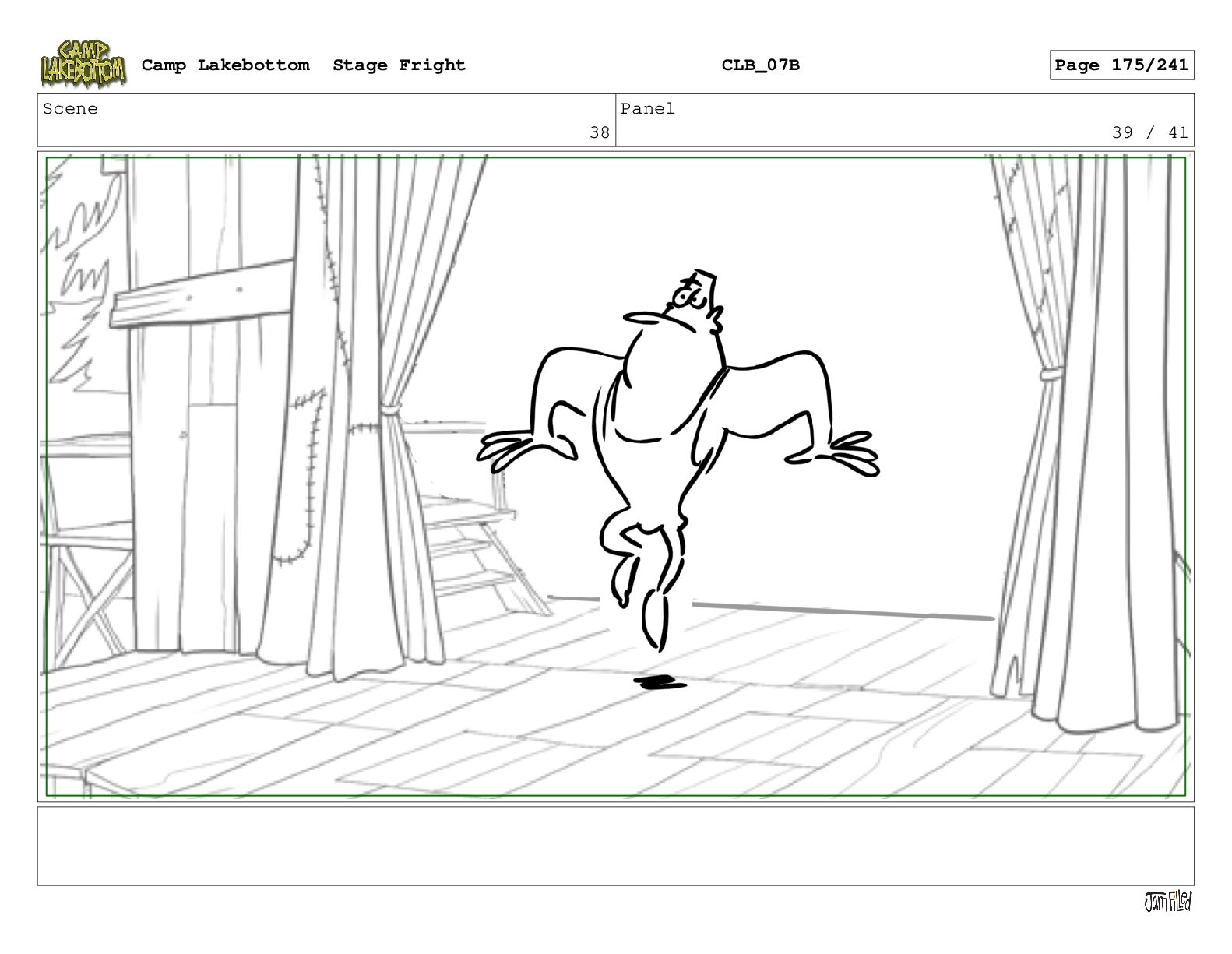This screenshot has width=1232, height=954.
Task: Click the Page 175/241 box
Action: click(x=1121, y=65)
